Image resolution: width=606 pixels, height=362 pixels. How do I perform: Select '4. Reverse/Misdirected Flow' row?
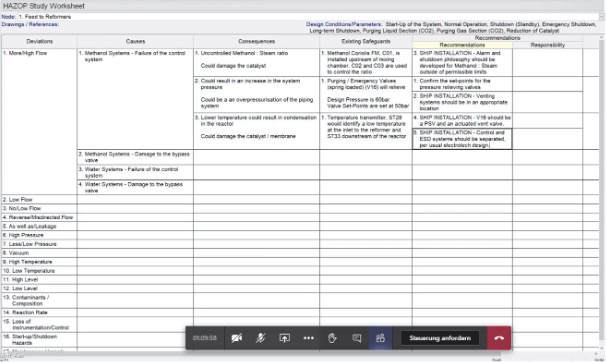tap(39, 217)
